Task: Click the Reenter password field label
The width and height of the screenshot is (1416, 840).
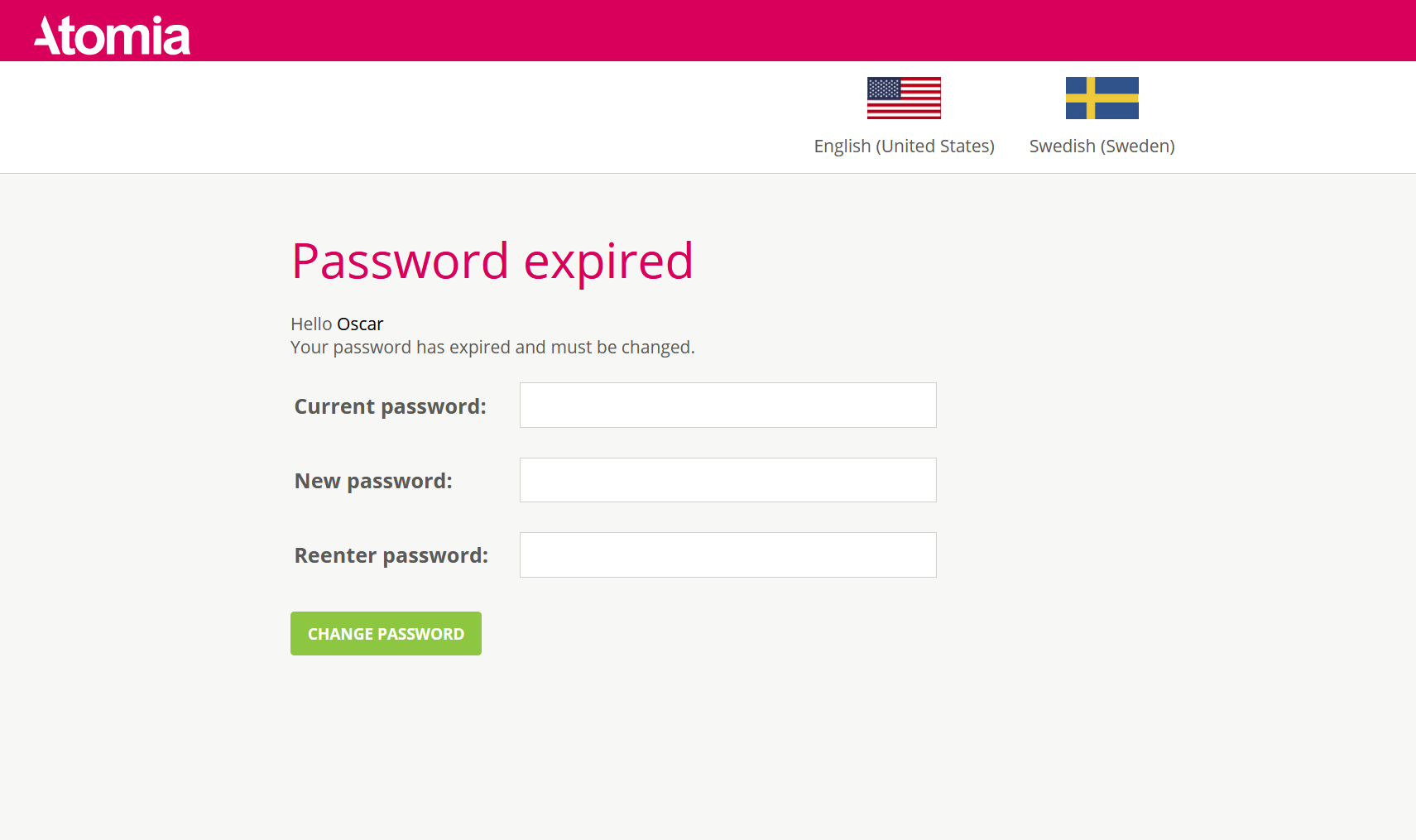Action: (x=391, y=555)
